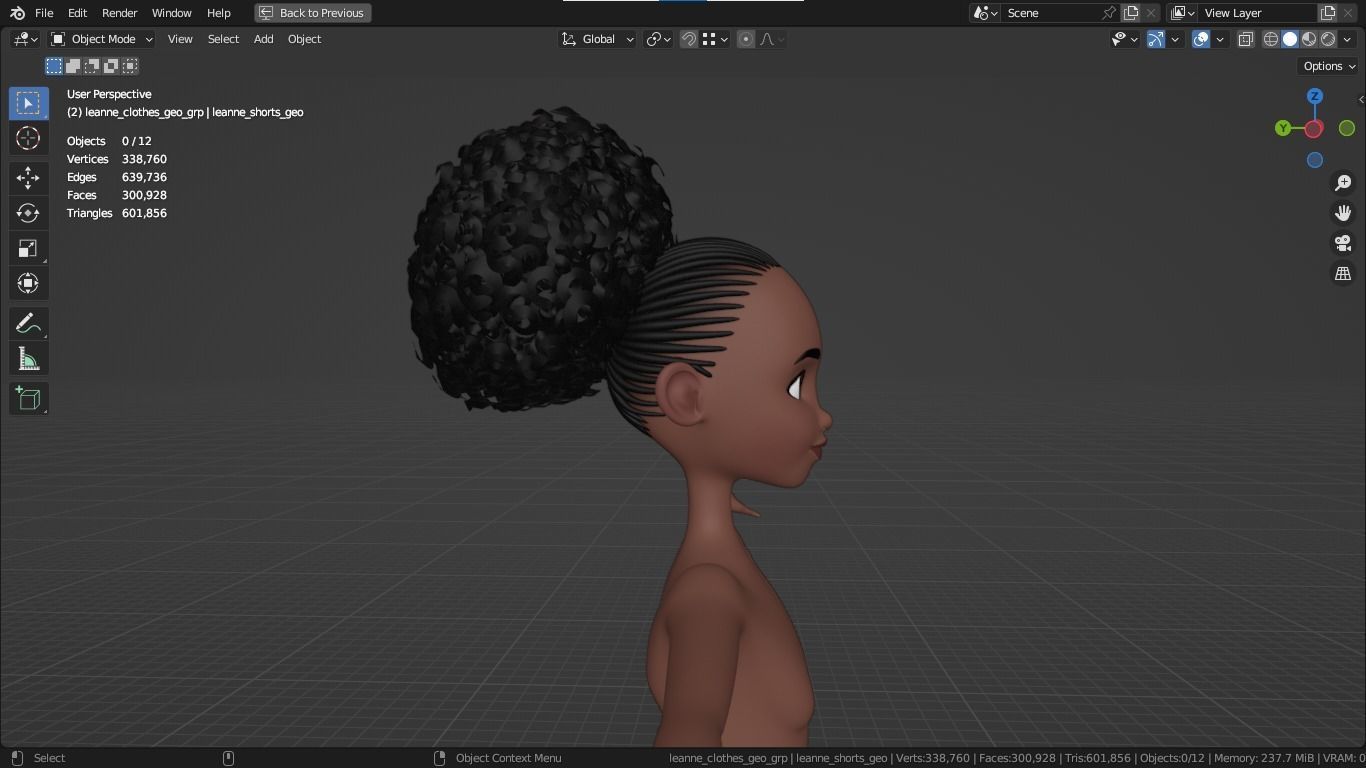
Task: Open the Window menu
Action: tap(171, 13)
